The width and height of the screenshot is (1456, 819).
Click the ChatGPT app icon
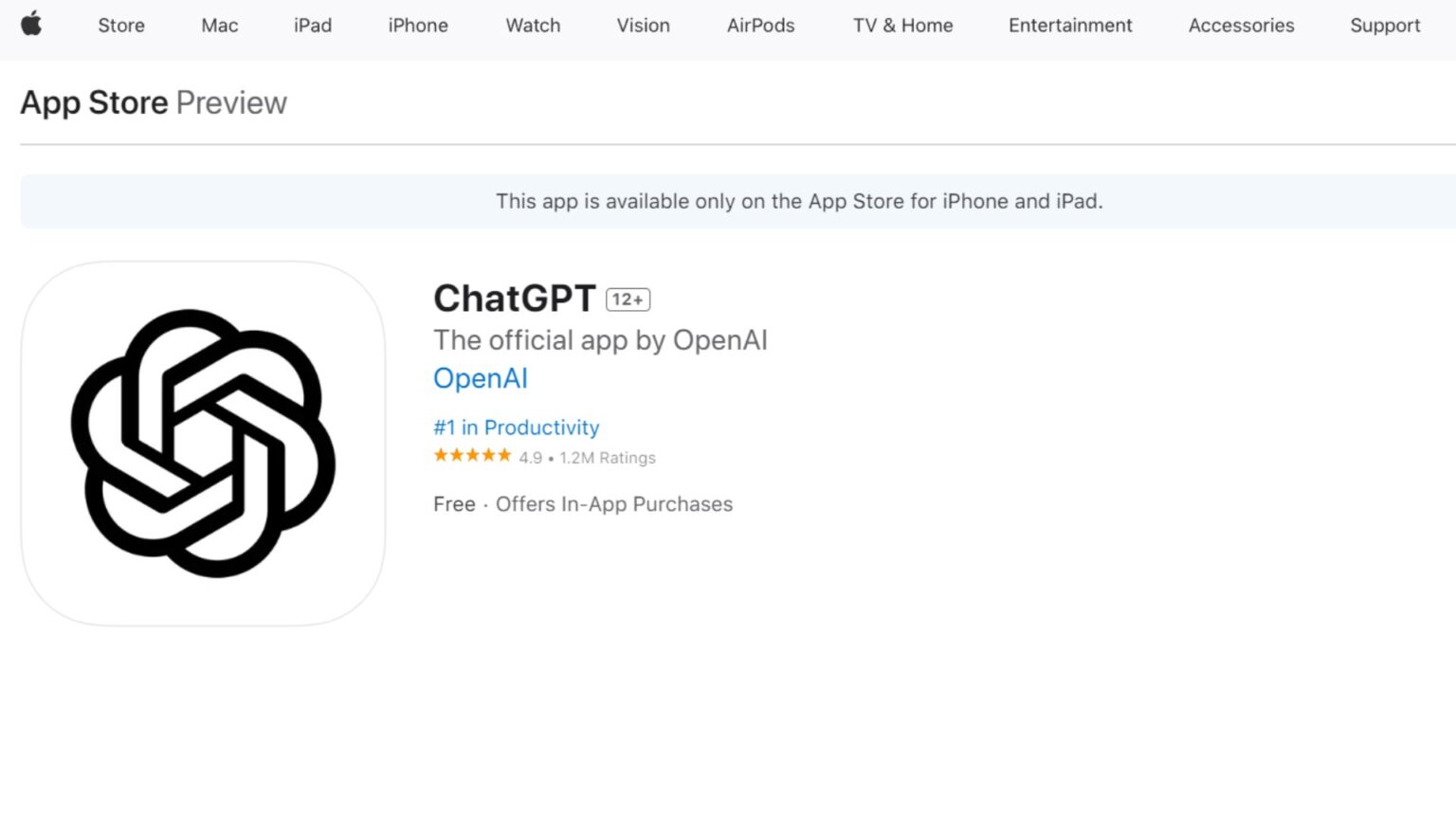203,443
